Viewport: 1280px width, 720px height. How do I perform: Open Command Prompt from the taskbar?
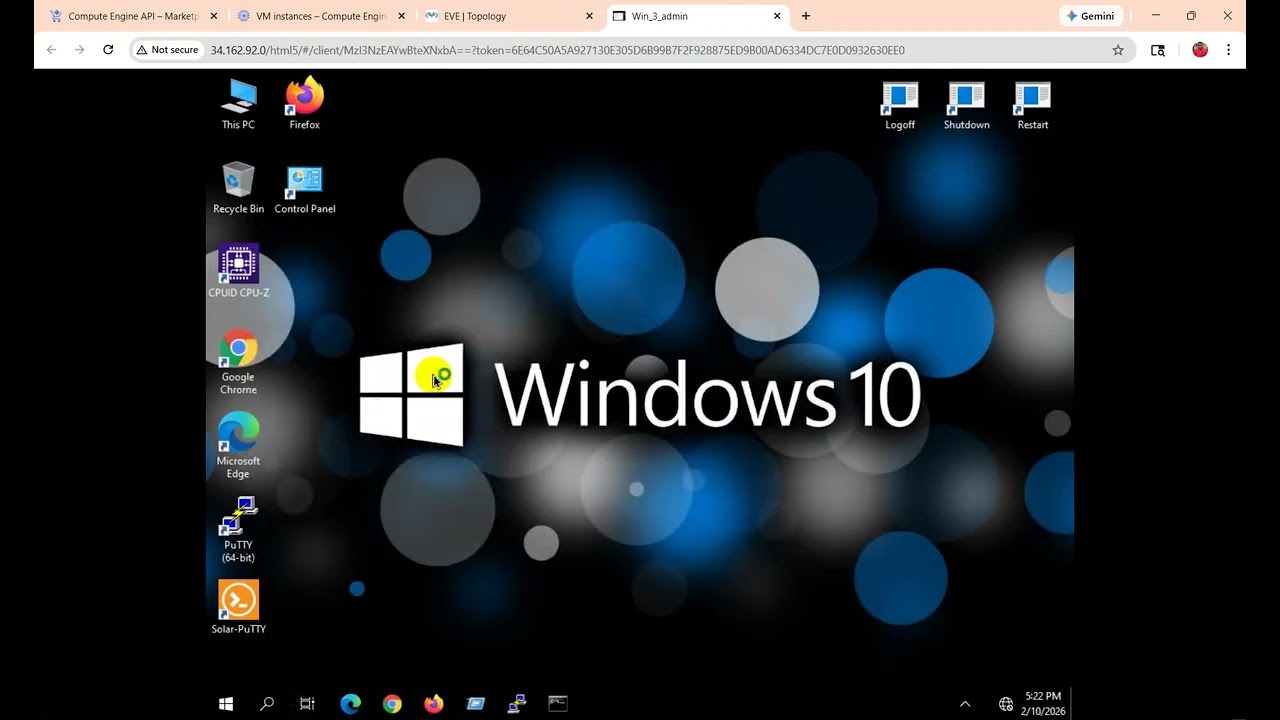click(558, 704)
